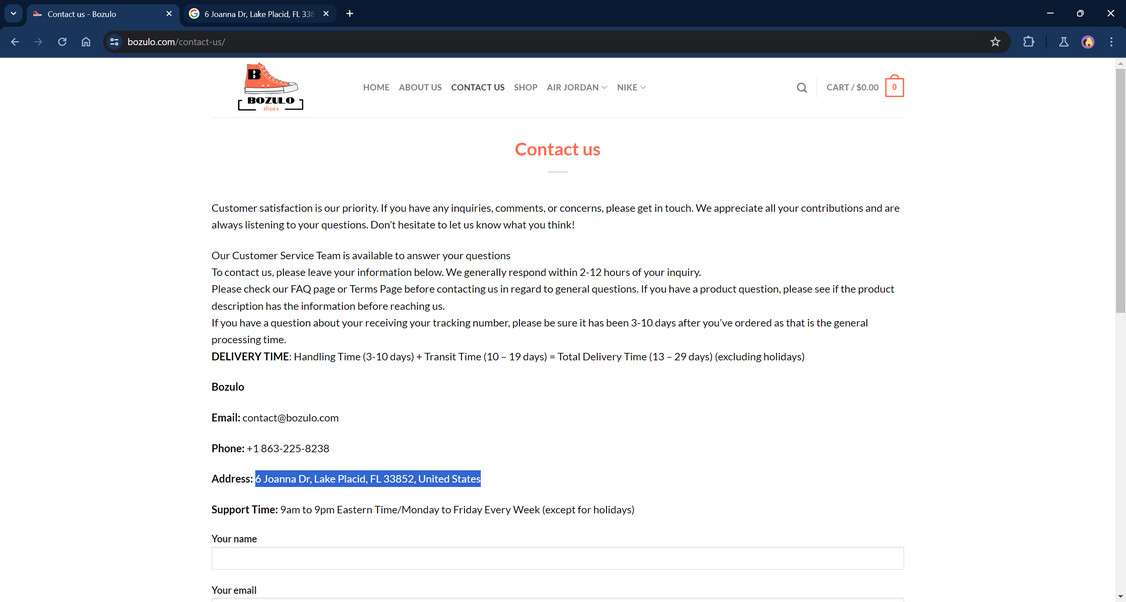Expand the Air Jordan menu
Screen dimensions: 1126x602
coord(577,88)
